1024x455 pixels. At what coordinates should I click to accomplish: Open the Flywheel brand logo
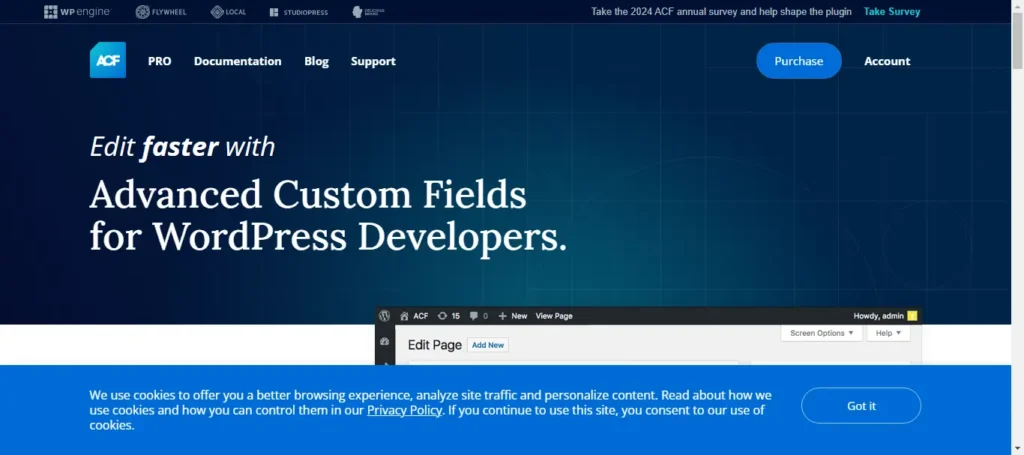click(x=160, y=12)
